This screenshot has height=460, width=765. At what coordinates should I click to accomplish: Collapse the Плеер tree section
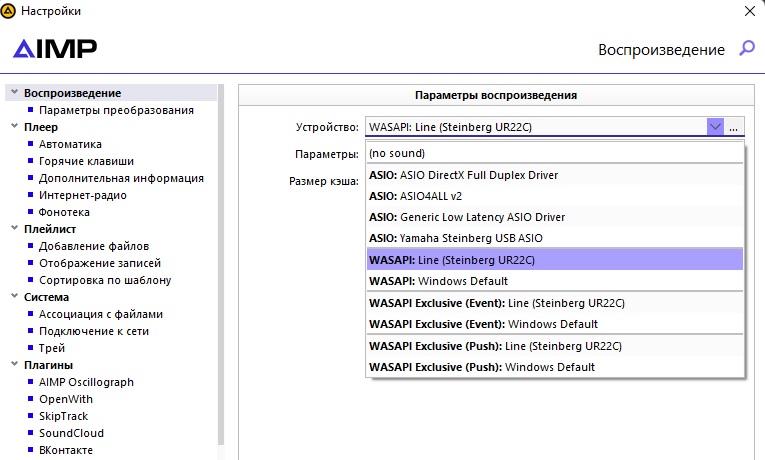(x=14, y=127)
